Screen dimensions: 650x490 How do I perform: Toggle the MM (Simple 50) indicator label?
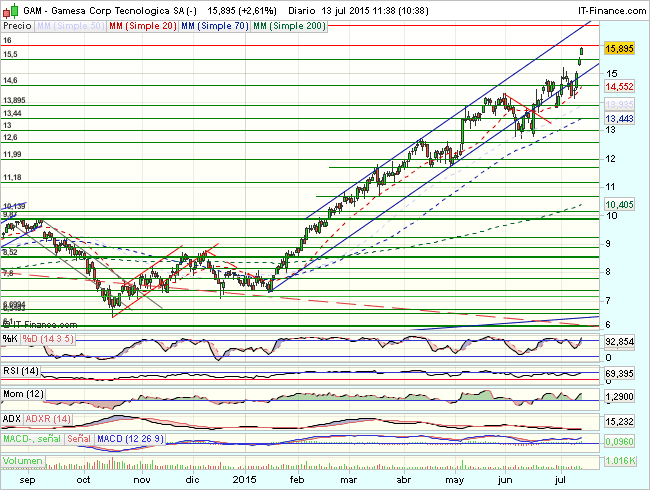pyautogui.click(x=70, y=26)
